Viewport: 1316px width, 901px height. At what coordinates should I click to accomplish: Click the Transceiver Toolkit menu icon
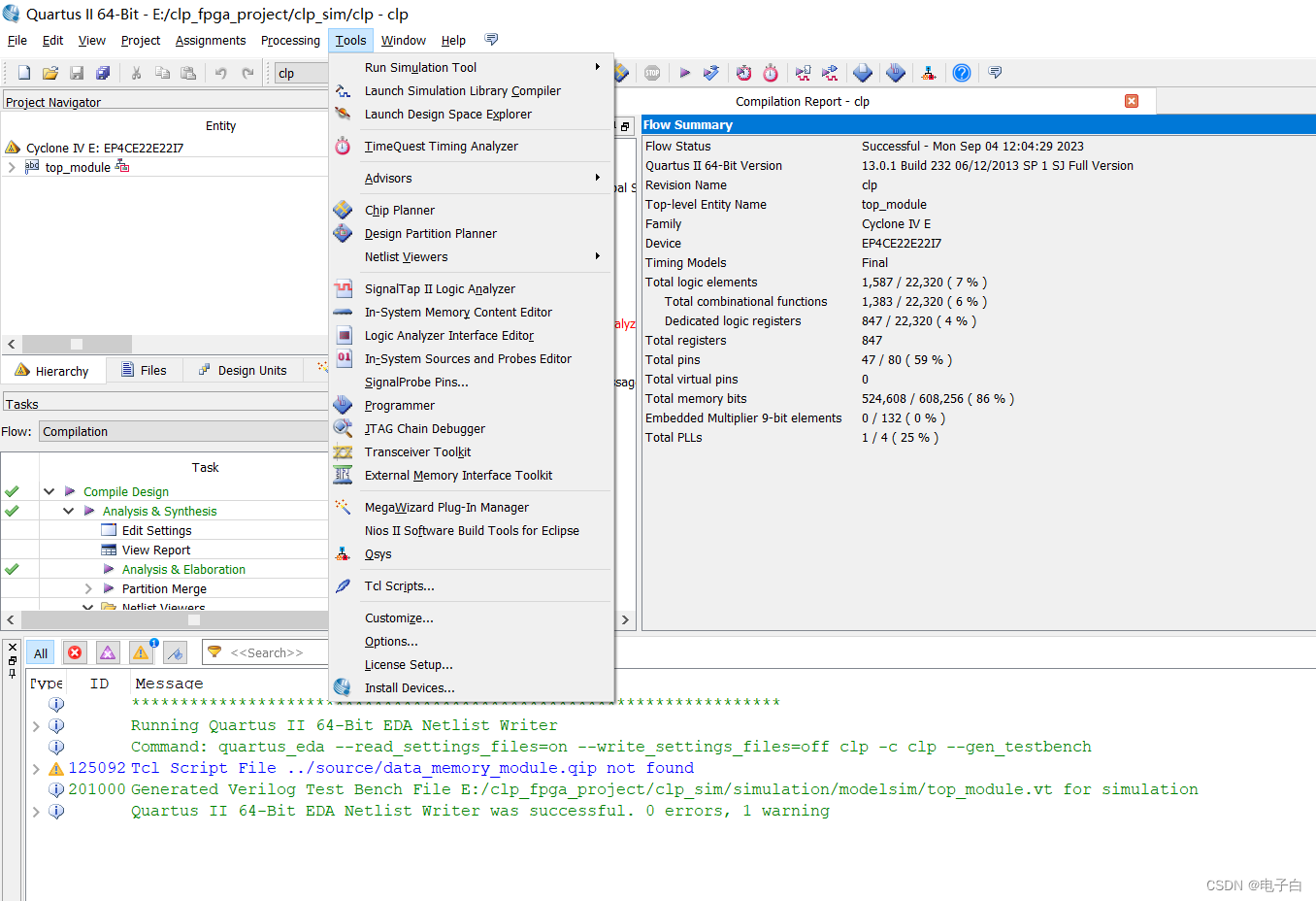[x=343, y=451]
